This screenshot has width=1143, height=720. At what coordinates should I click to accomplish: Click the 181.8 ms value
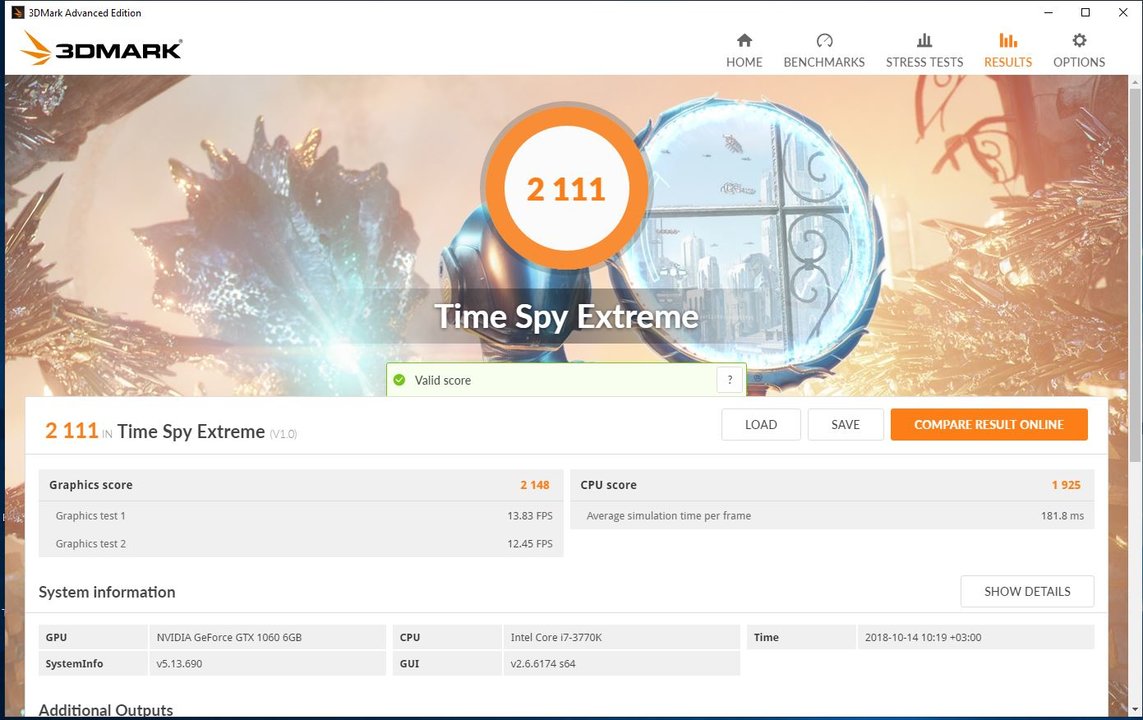(1062, 516)
